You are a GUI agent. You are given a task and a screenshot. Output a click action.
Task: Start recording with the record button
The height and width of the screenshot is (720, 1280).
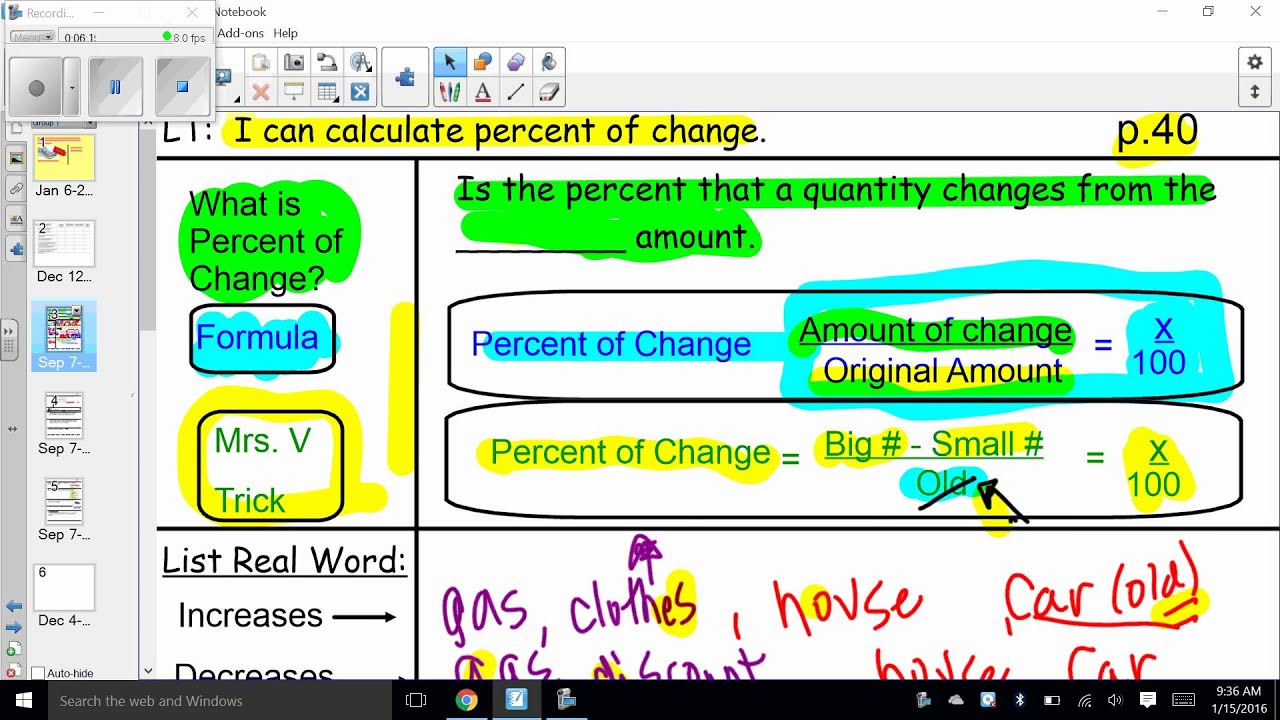pos(37,87)
